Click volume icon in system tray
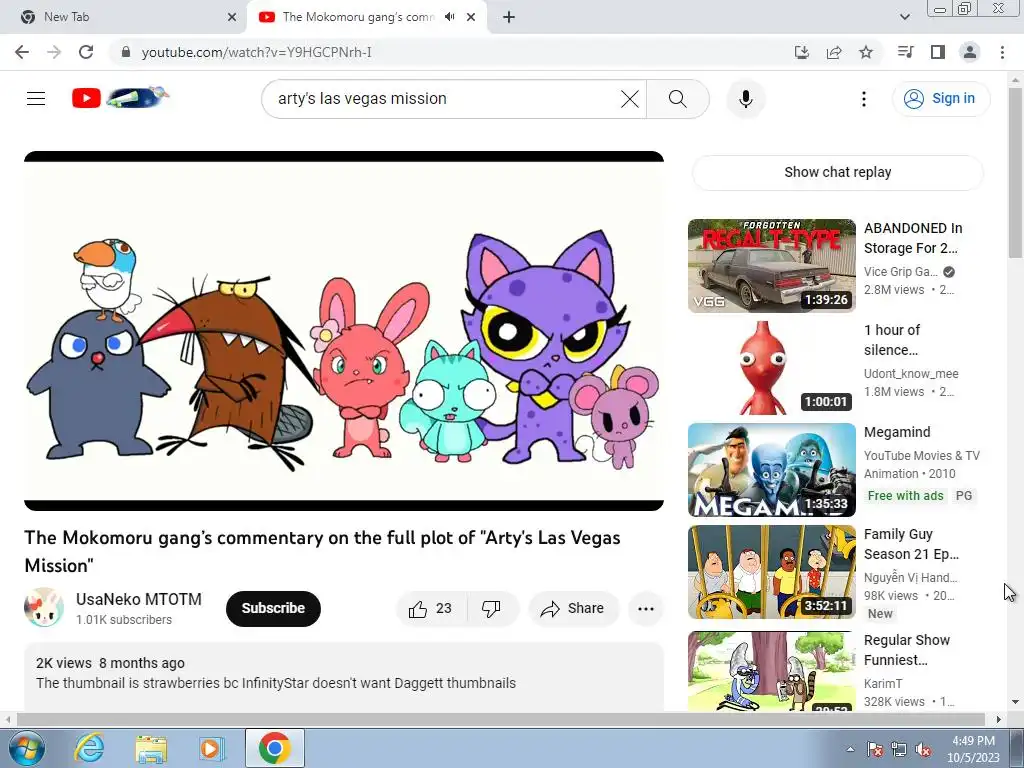Viewport: 1024px width, 768px height. pyautogui.click(x=923, y=749)
